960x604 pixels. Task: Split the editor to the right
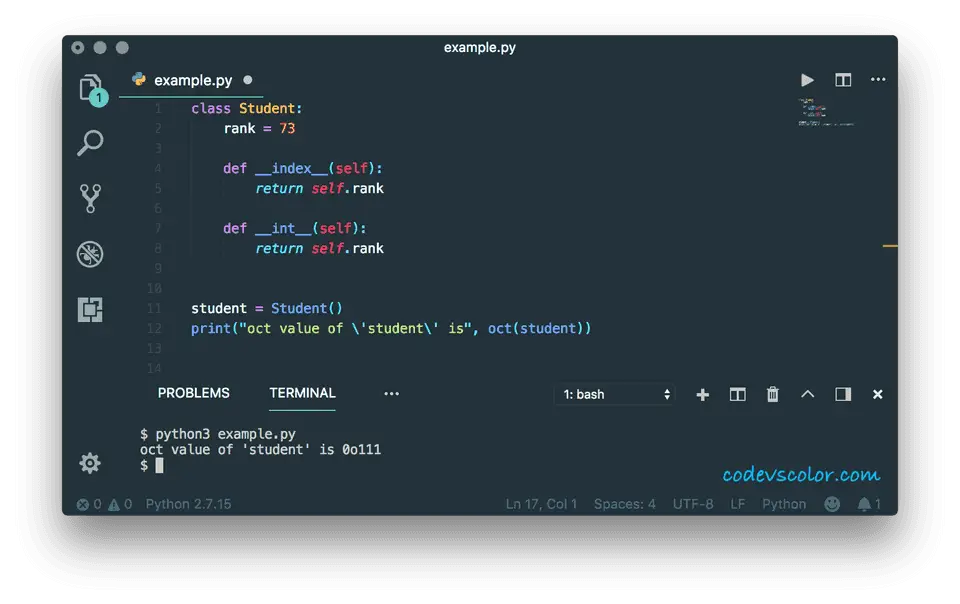click(843, 80)
